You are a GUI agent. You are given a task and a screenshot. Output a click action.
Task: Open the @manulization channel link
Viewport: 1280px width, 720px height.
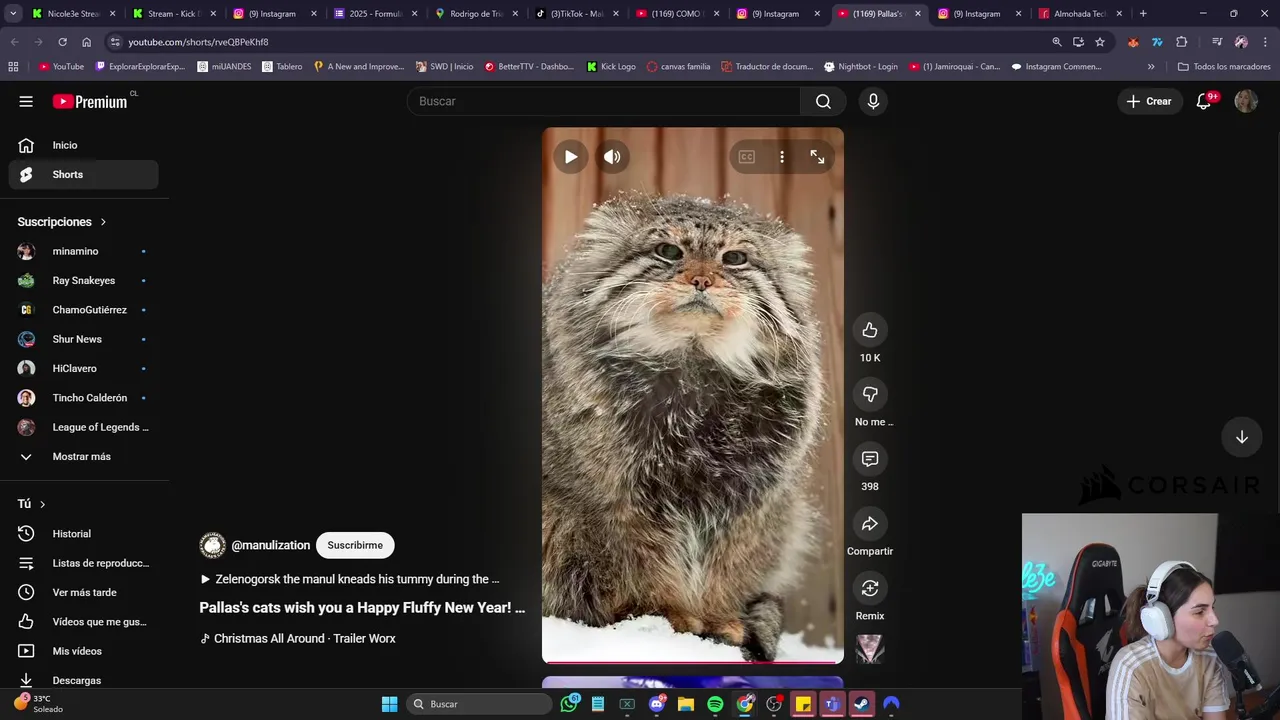(270, 545)
